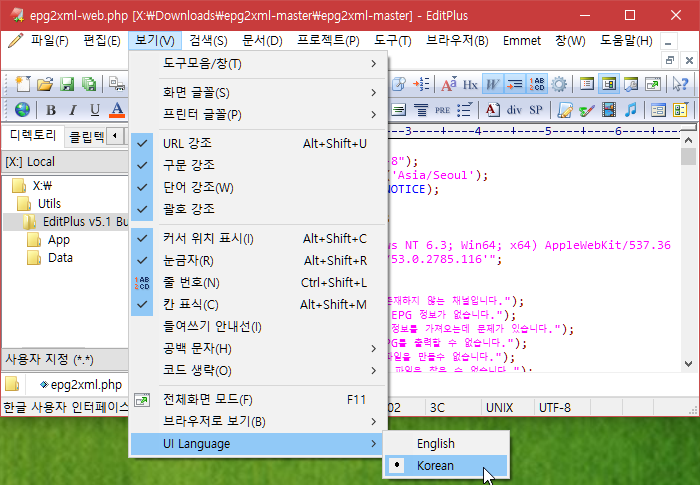
Task: Toggle 커서 위치 표시(I) option
Action: click(x=259, y=238)
